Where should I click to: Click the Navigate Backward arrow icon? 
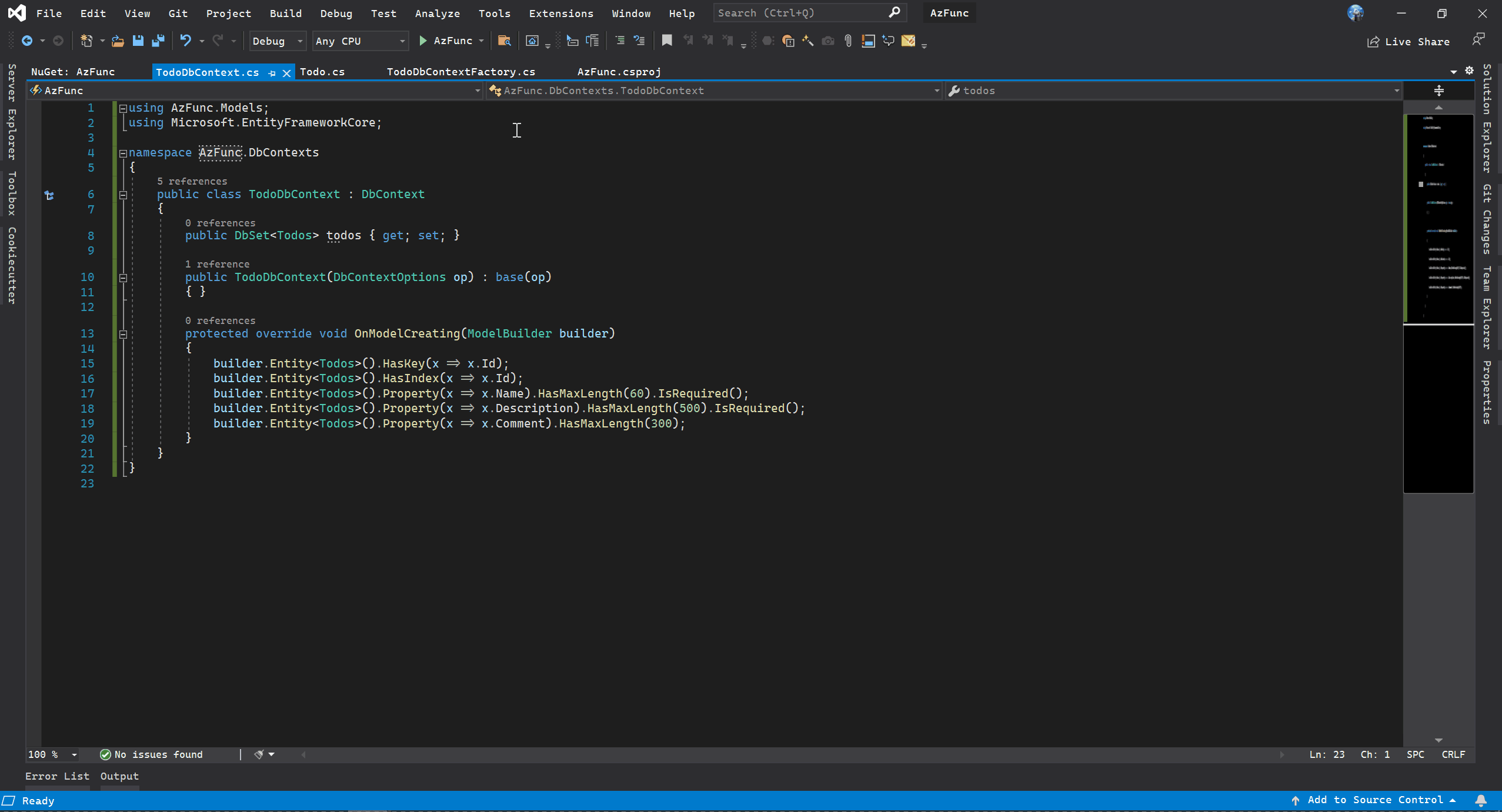click(x=26, y=41)
